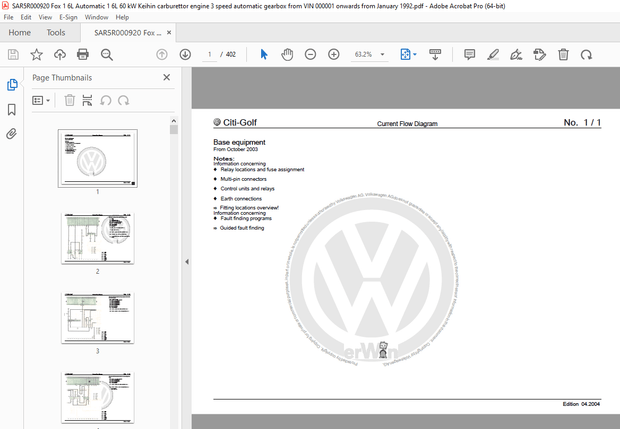Image resolution: width=620 pixels, height=429 pixels.
Task: Click 'Fitting locations overview!' text
Action: click(x=249, y=208)
